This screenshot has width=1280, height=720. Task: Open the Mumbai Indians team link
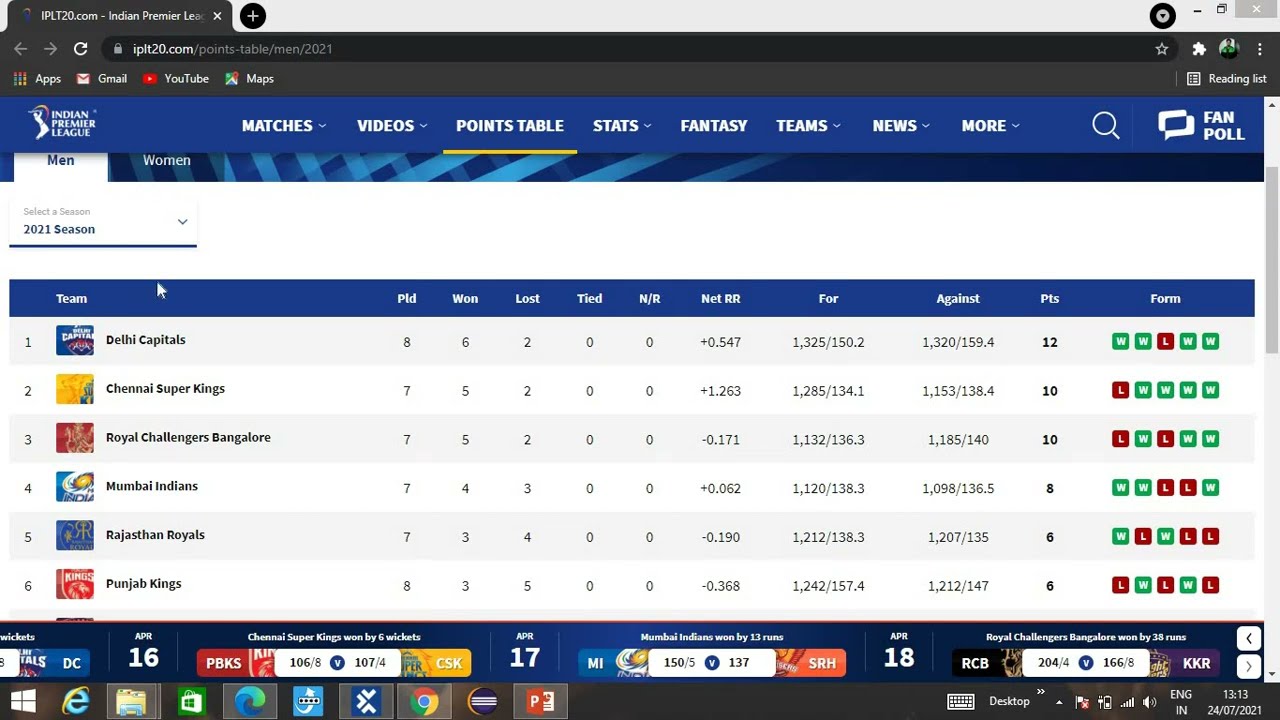pyautogui.click(x=152, y=486)
